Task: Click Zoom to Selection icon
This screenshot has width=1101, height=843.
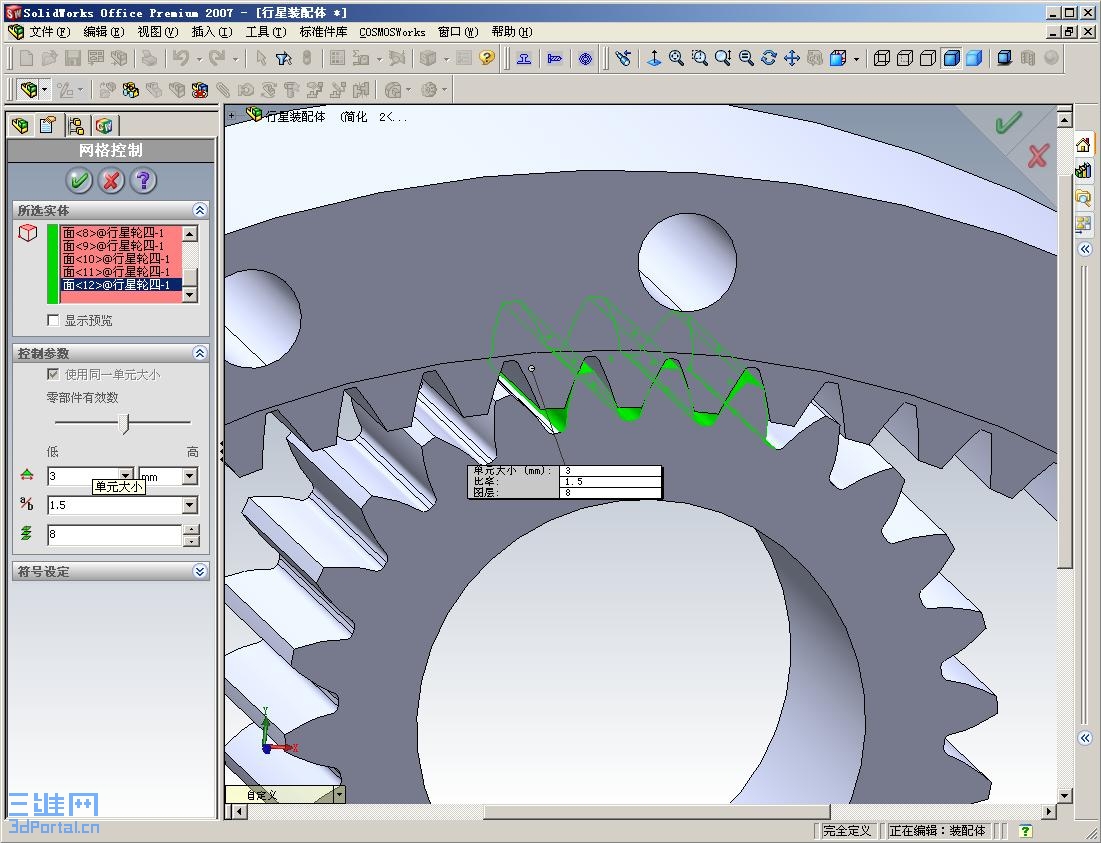Action: 746,58
